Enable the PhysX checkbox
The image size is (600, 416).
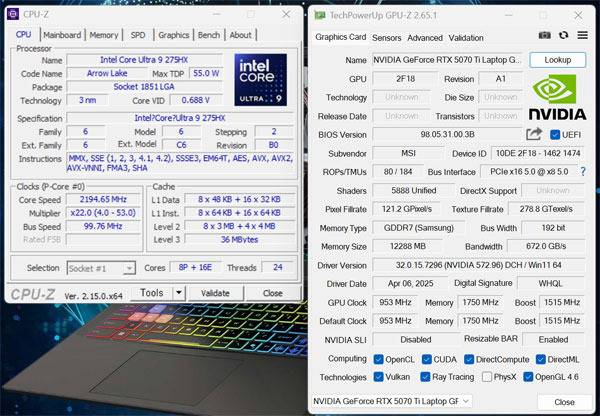pyautogui.click(x=488, y=377)
